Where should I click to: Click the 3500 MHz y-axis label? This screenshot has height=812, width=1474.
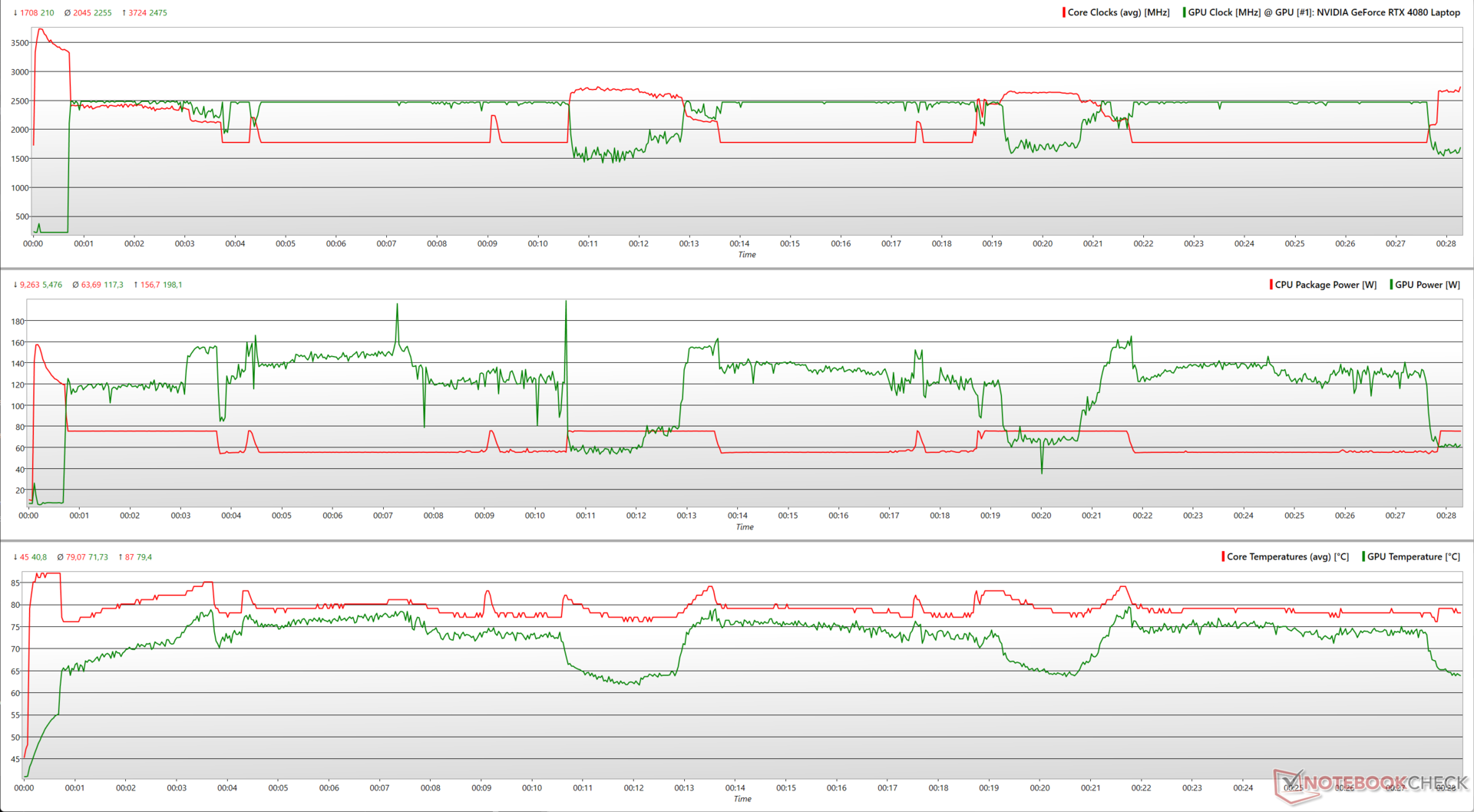[x=20, y=43]
